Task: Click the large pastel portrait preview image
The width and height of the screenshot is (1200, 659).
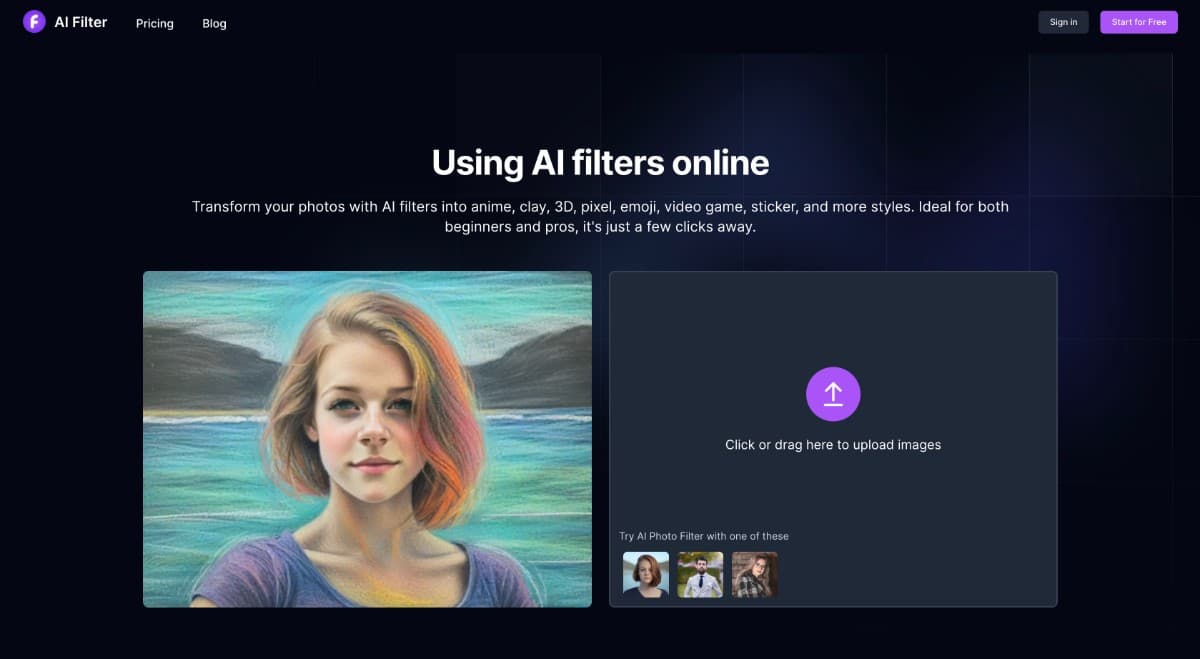Action: point(367,439)
